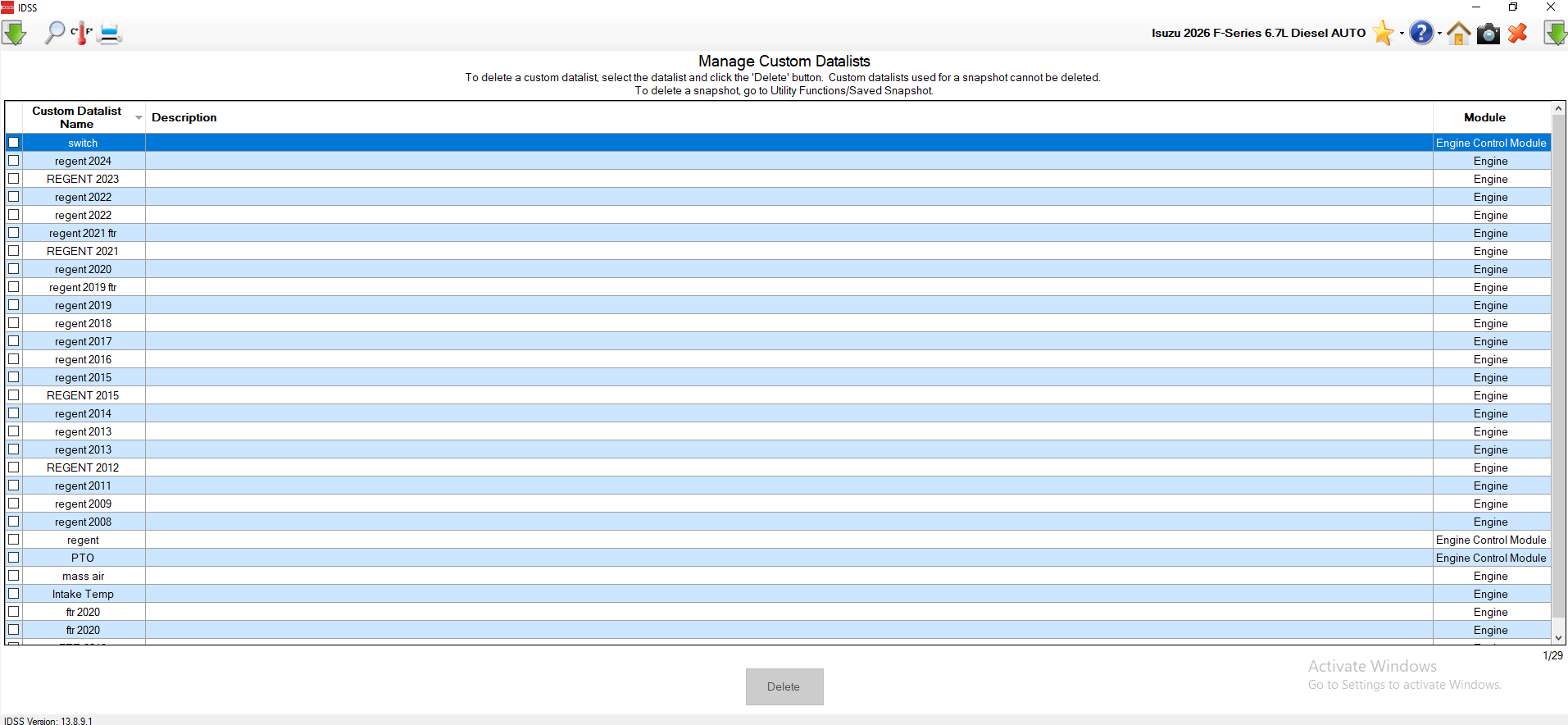Expand the dropdown arrow next to the star
Image resolution: width=1568 pixels, height=725 pixels.
point(1402,34)
